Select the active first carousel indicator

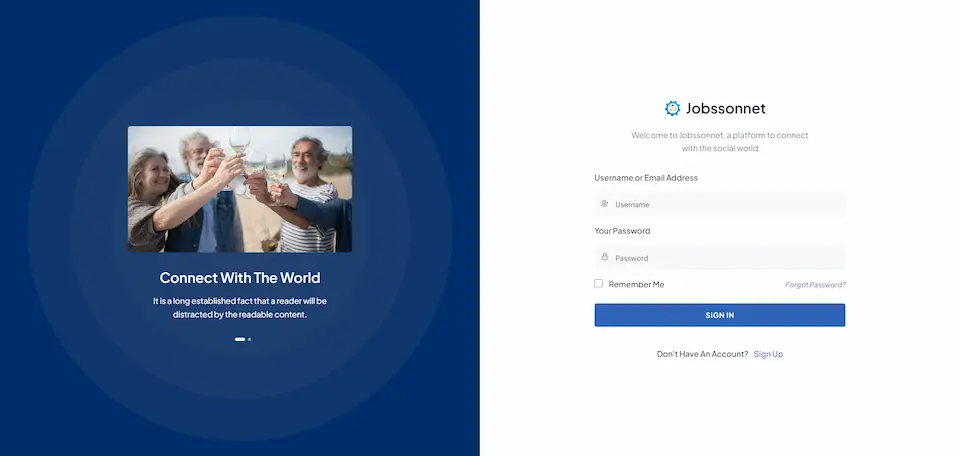tap(240, 339)
